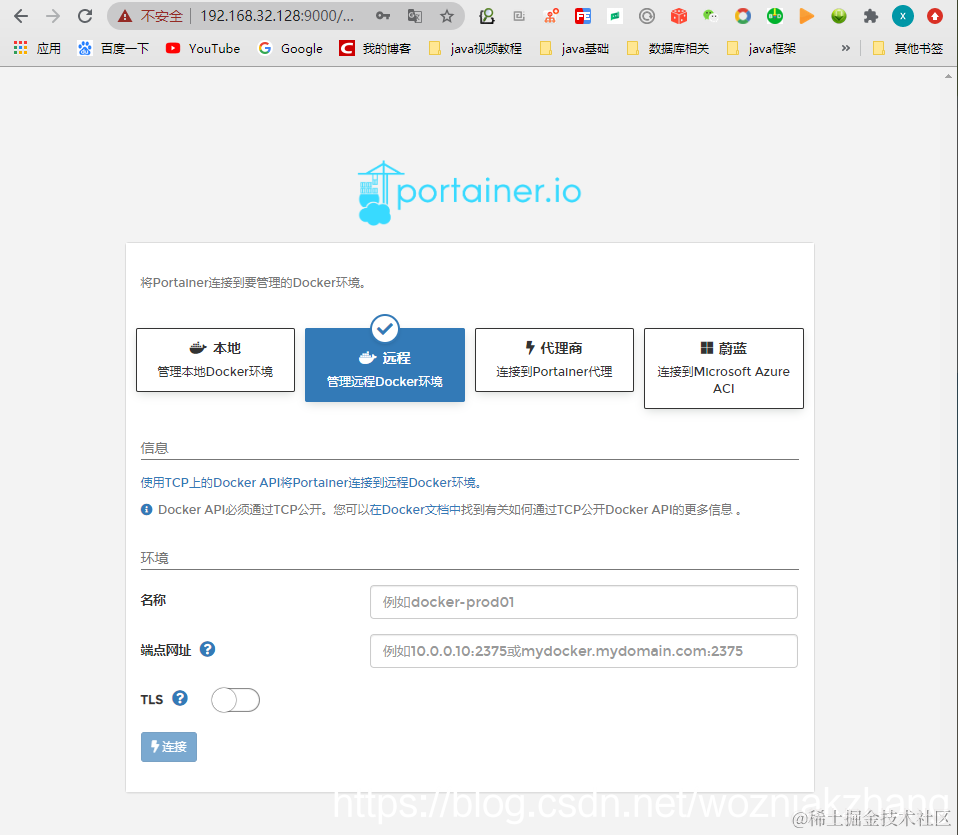Select the 蔚蓝 Microsoft Azure ACI option

point(723,368)
